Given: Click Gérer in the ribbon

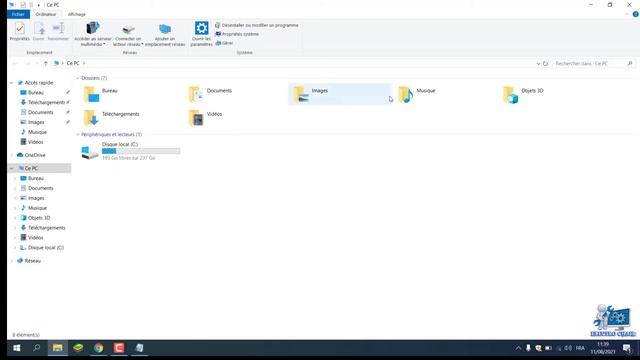Looking at the screenshot, I should click(x=224, y=43).
